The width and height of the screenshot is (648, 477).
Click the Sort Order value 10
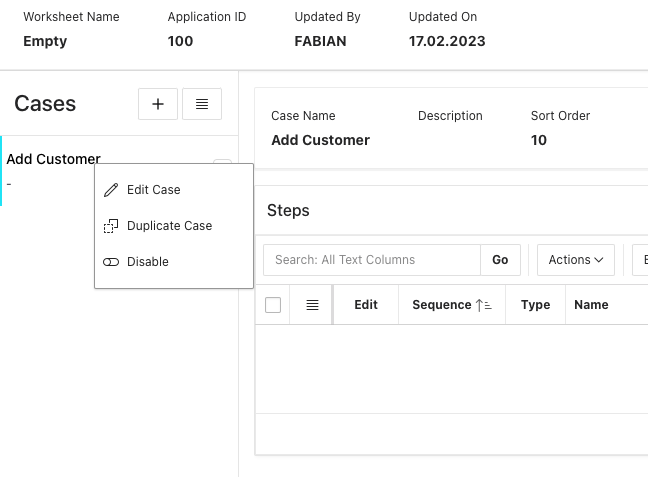(x=538, y=140)
